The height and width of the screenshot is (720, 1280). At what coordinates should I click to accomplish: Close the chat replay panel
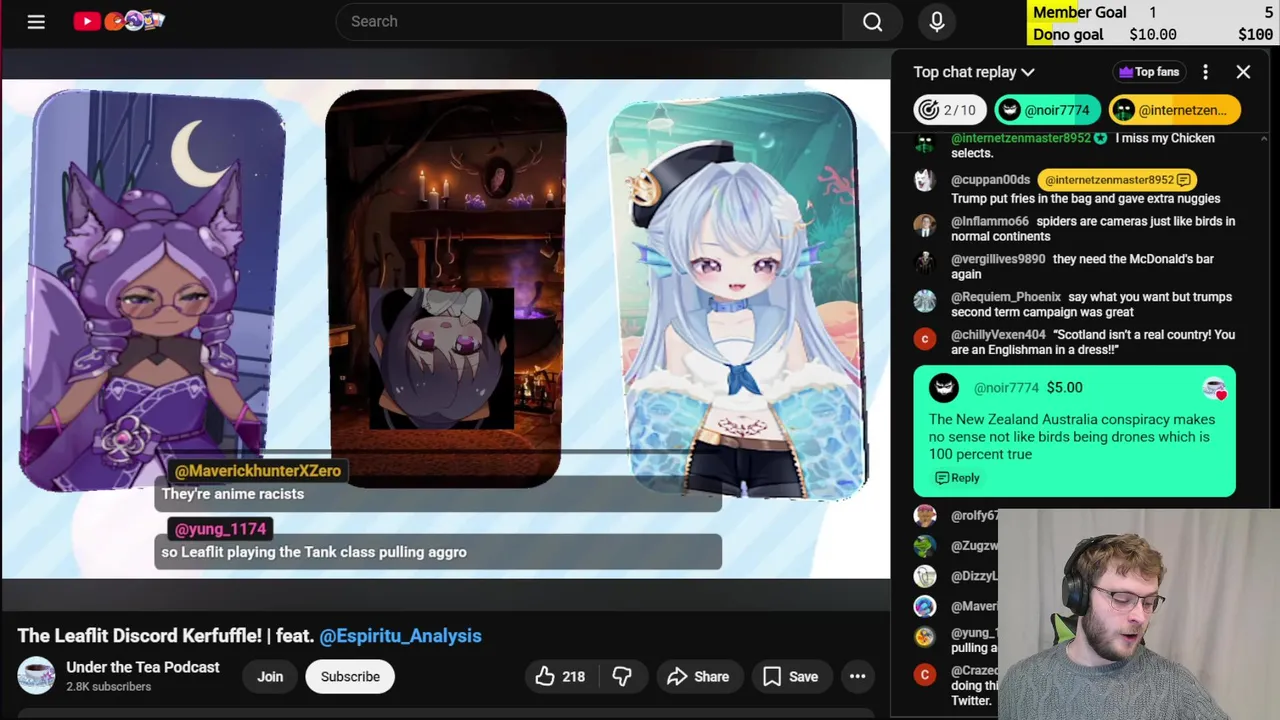1243,72
